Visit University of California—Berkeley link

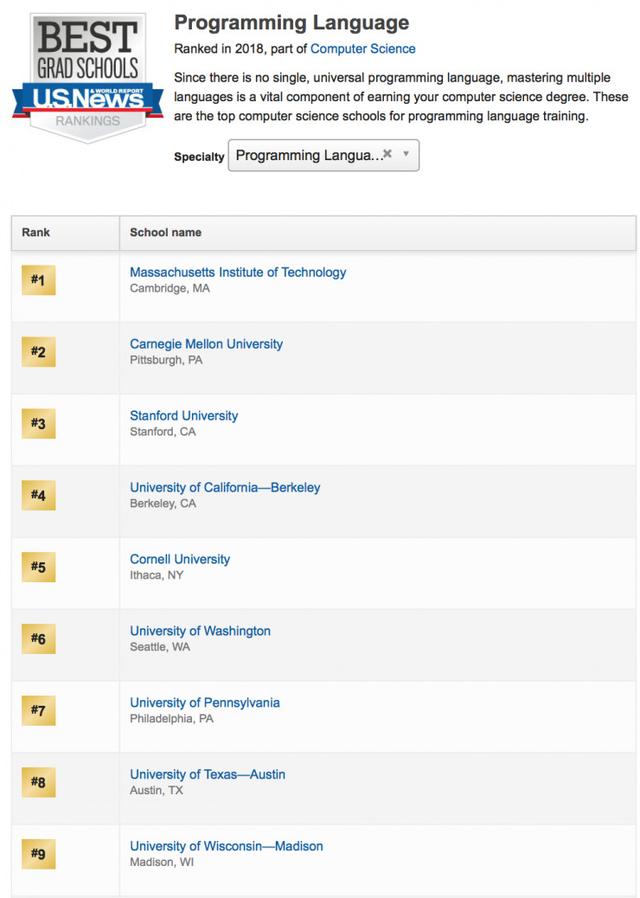click(x=225, y=487)
